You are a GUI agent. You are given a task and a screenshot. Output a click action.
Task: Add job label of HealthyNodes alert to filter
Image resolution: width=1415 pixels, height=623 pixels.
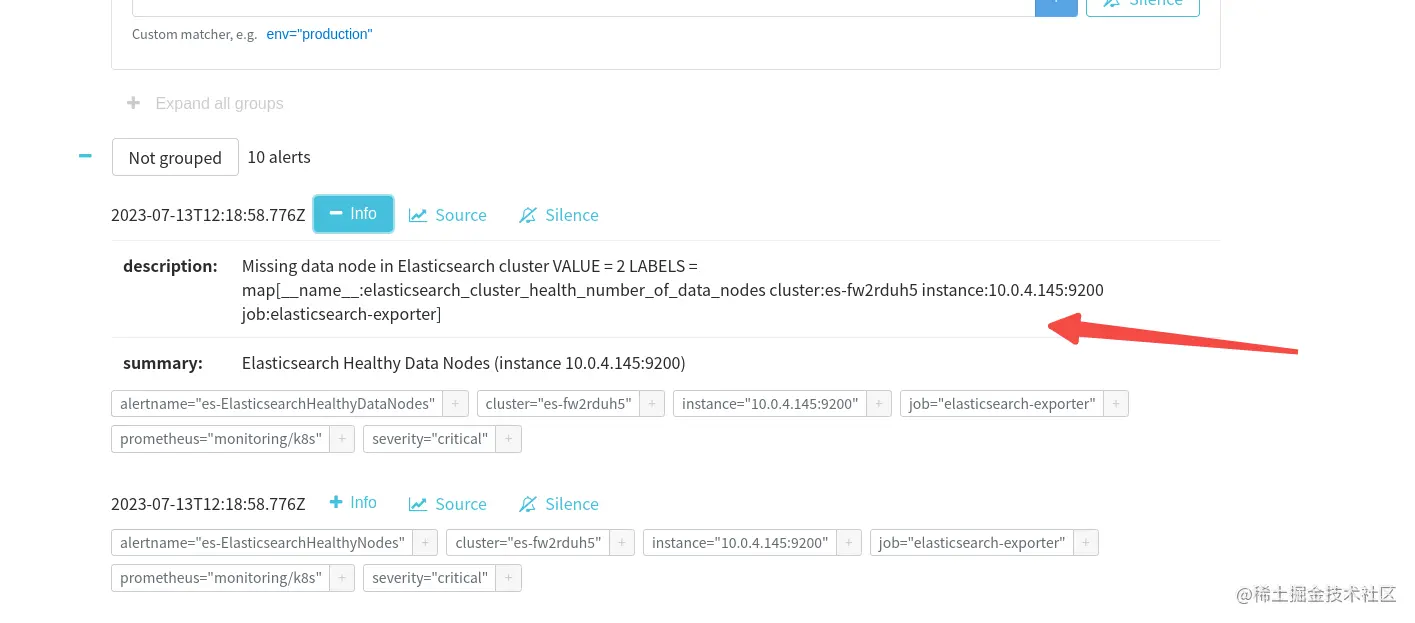click(x=1086, y=543)
